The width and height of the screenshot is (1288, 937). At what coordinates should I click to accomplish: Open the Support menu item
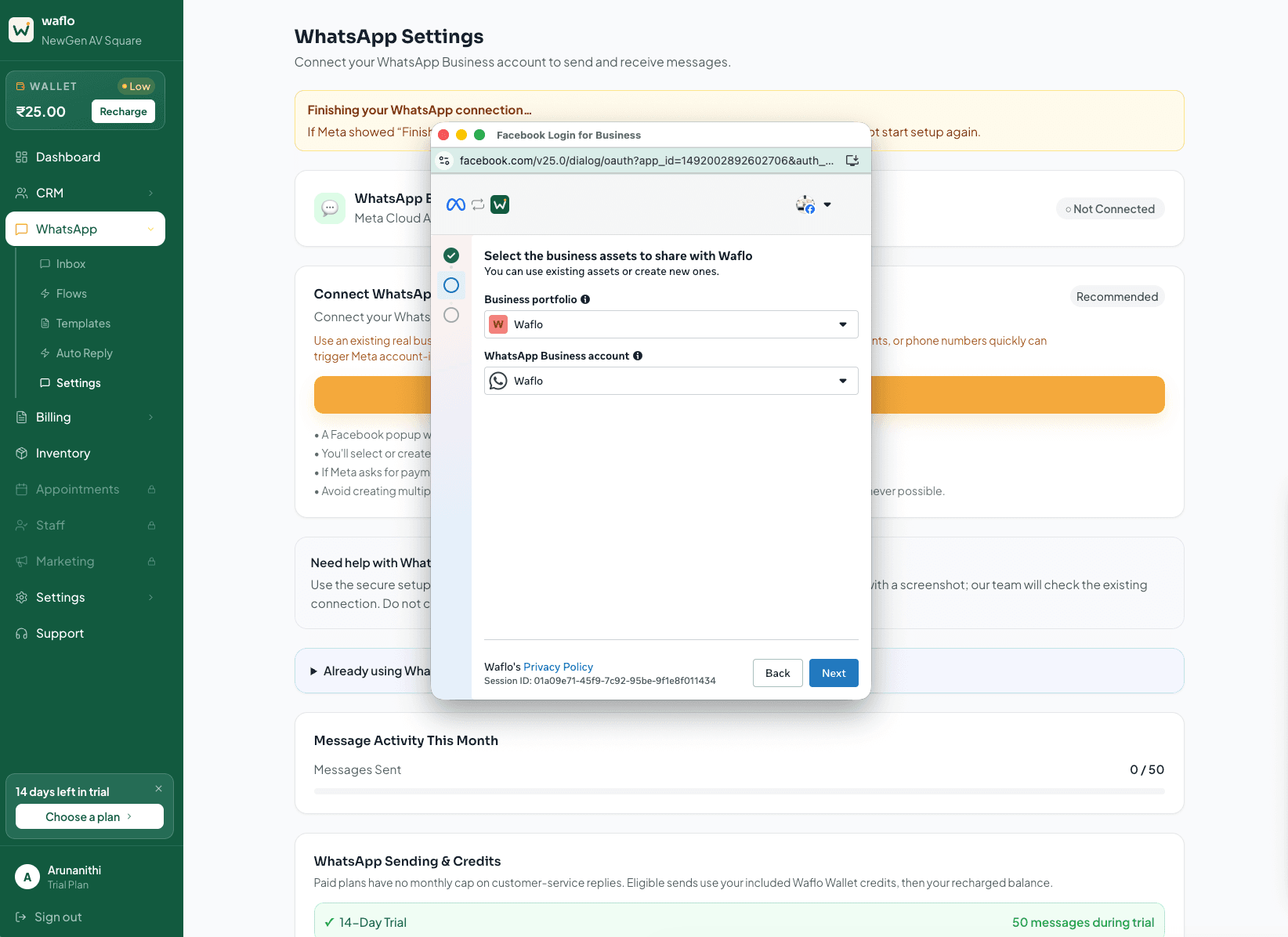(85, 633)
